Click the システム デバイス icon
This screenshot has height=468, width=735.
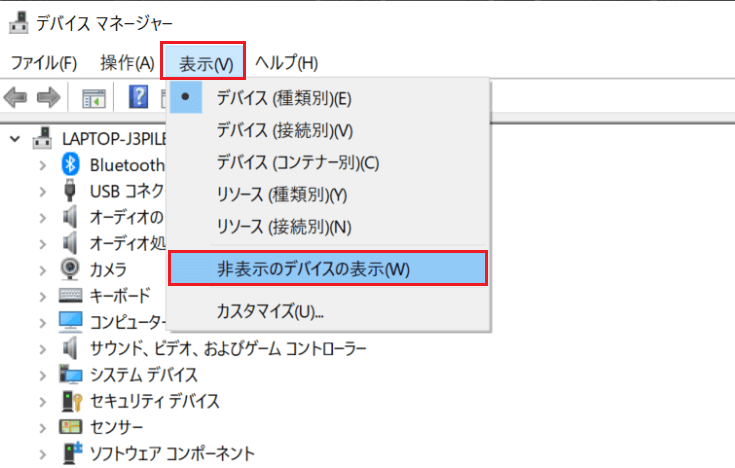[71, 374]
